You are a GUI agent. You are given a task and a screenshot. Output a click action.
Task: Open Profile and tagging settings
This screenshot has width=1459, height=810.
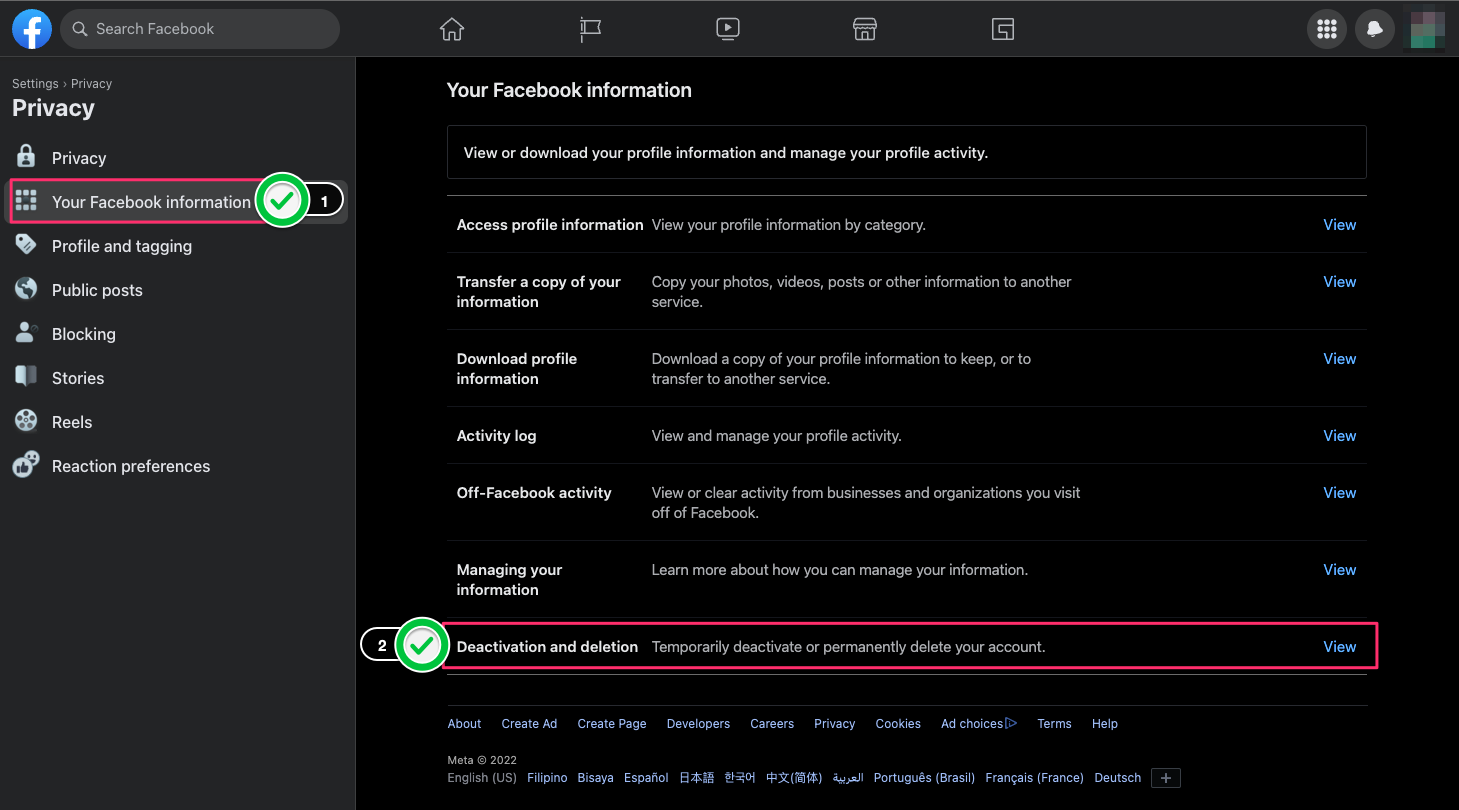pos(178,246)
